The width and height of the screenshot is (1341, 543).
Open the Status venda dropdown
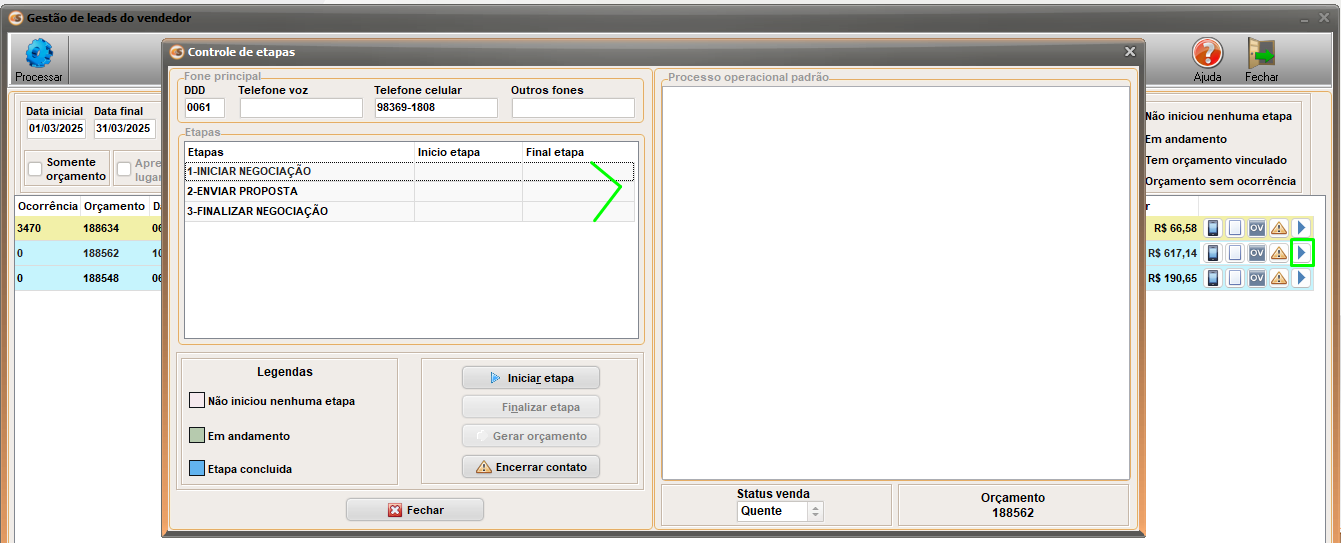(x=815, y=511)
